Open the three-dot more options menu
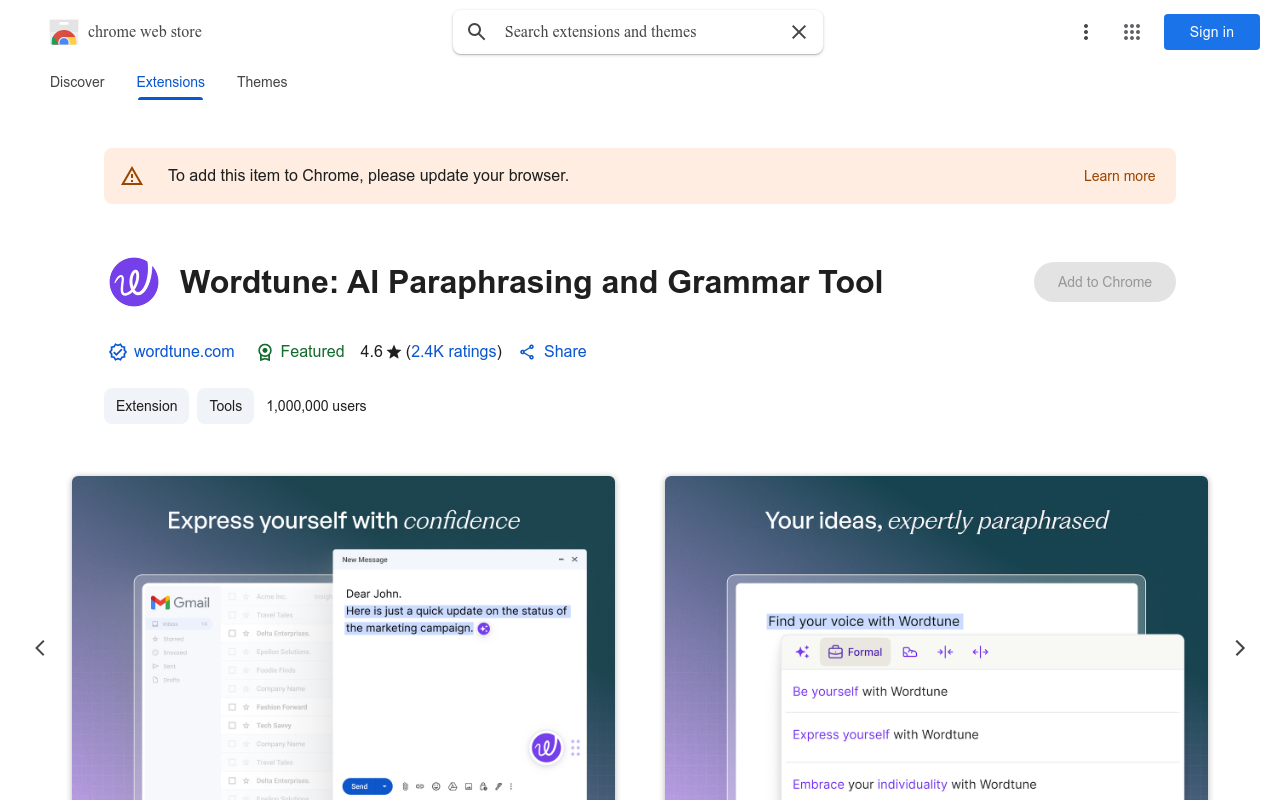 [x=1086, y=32]
